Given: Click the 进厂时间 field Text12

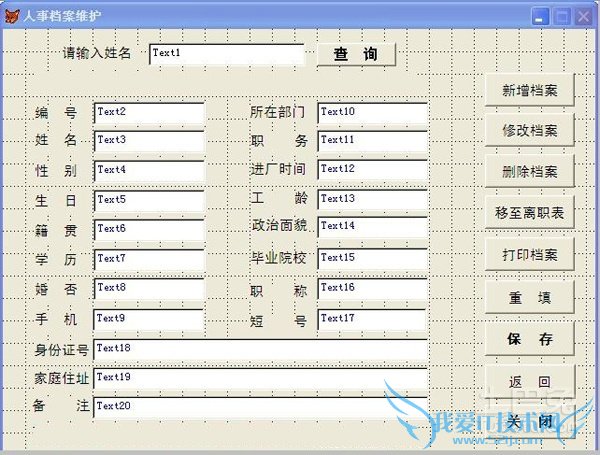Looking at the screenshot, I should pos(372,170).
